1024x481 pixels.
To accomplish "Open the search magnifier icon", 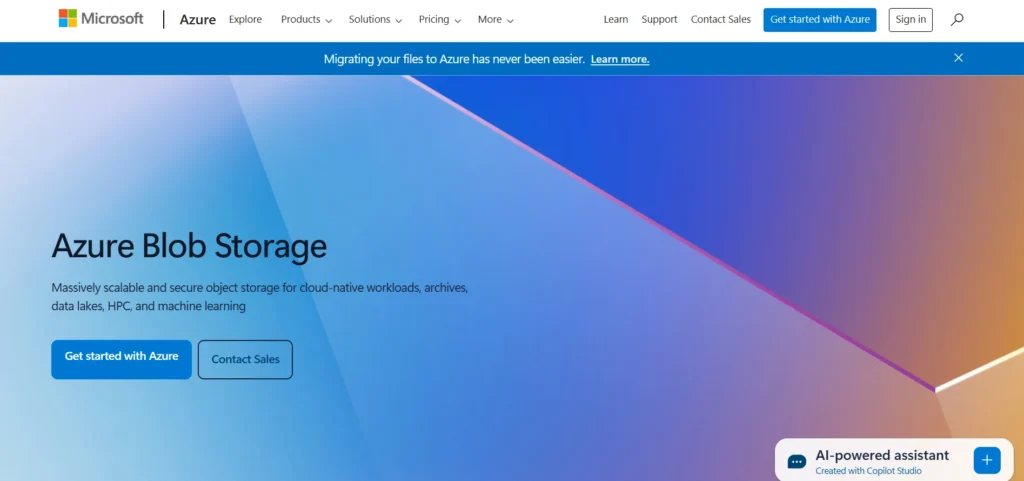I will pos(957,20).
